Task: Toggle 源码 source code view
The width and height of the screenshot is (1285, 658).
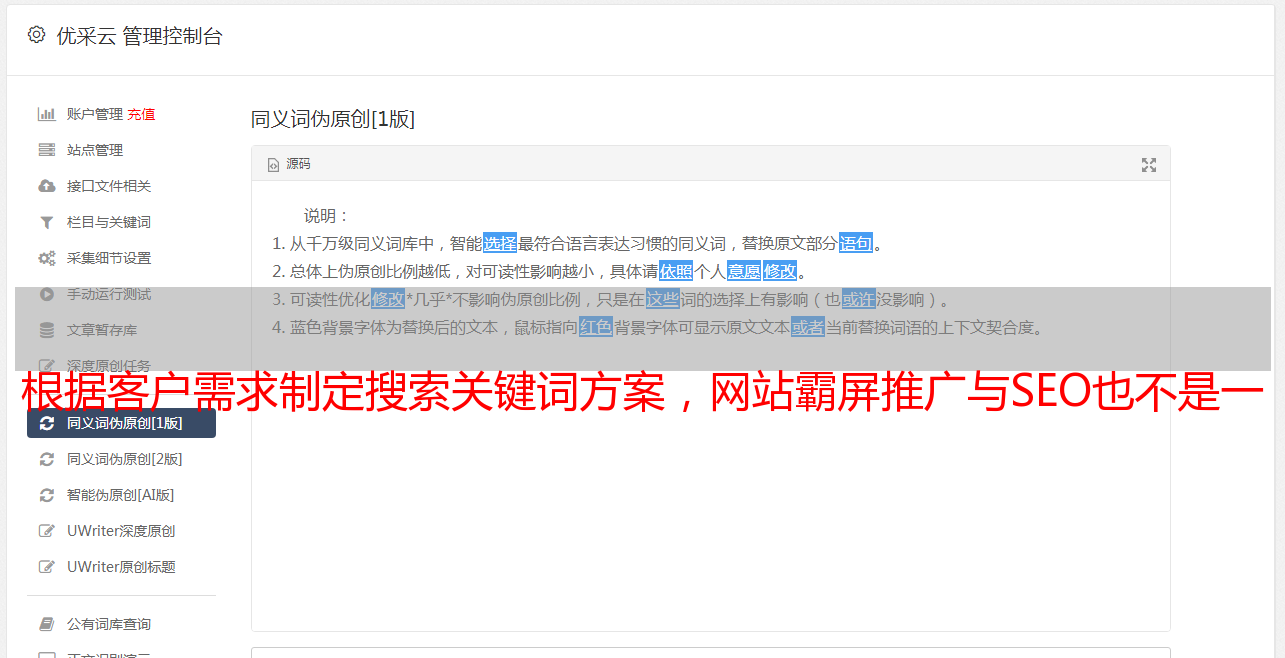Action: click(289, 164)
